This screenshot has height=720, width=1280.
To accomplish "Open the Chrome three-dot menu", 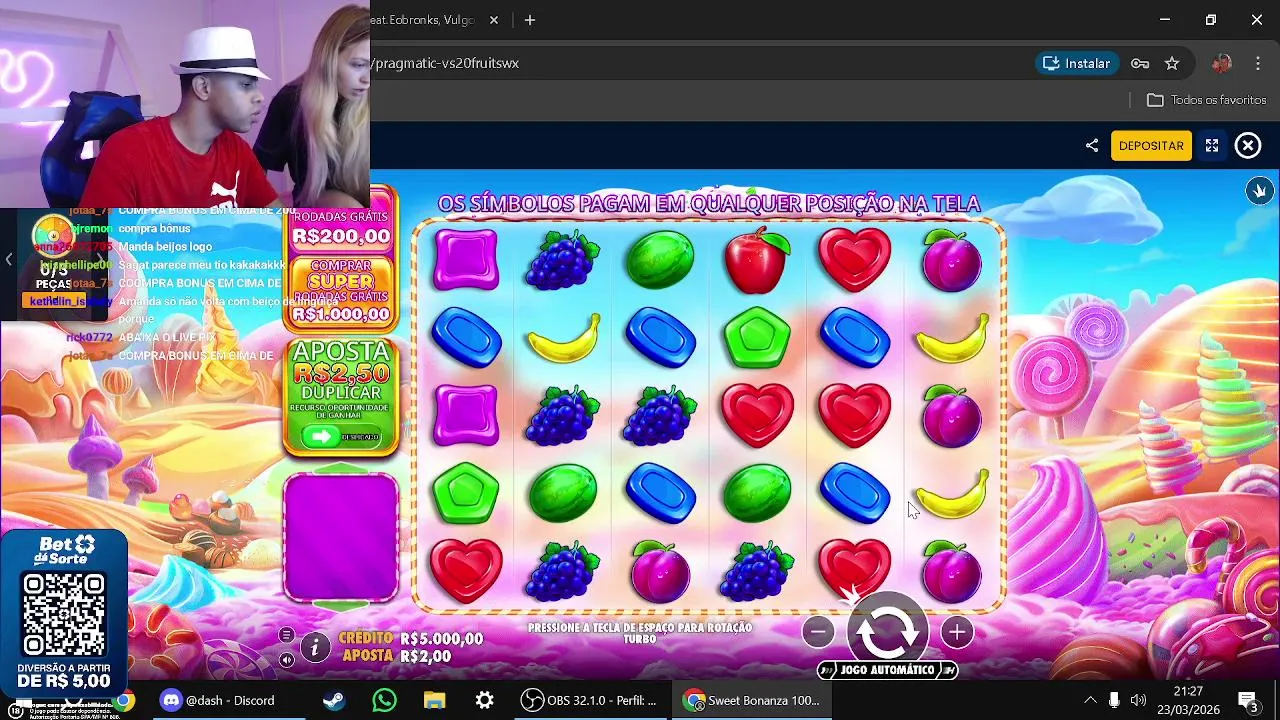I will [1258, 63].
